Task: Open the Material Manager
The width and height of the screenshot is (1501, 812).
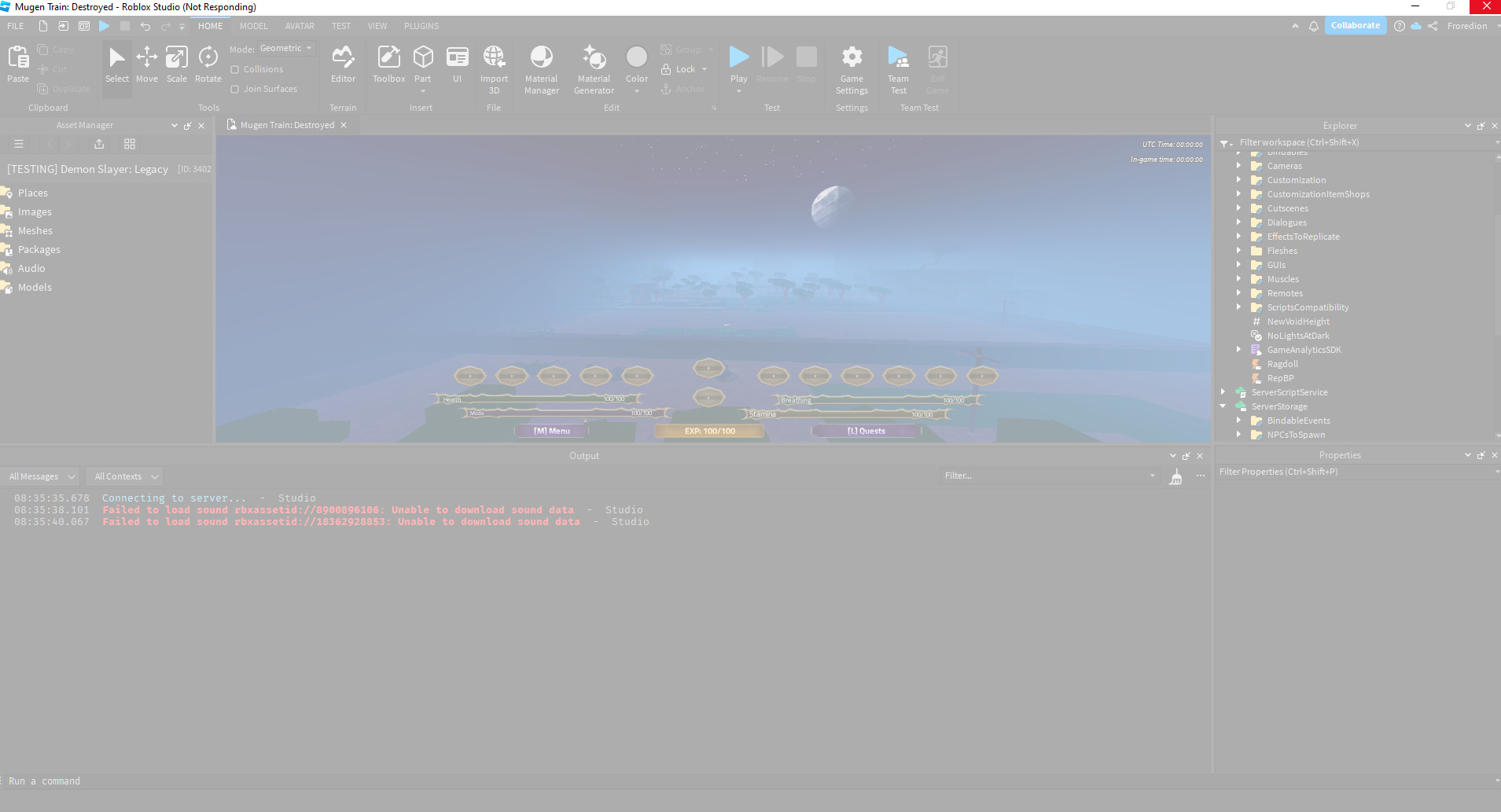Action: click(x=541, y=67)
